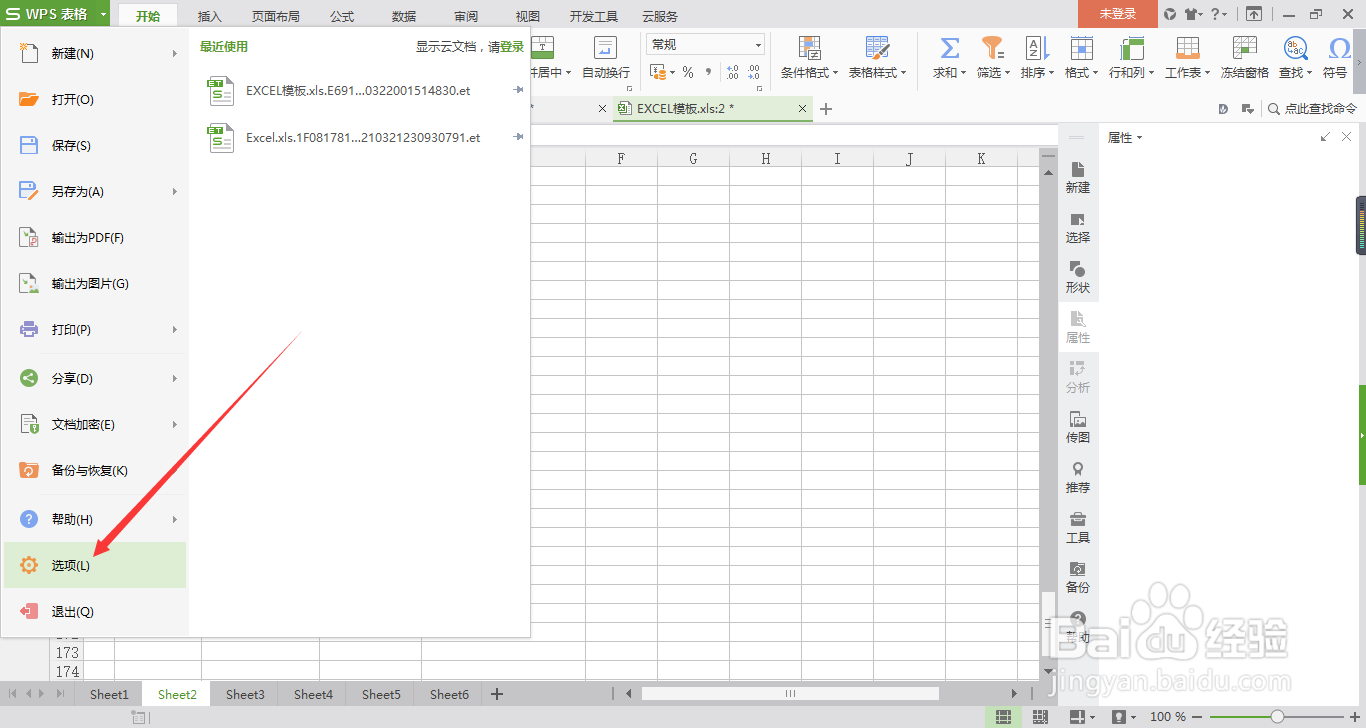This screenshot has width=1366, height=728.
Task: Open the WPS 表格 application menu dropdown arrow
Action: (104, 14)
